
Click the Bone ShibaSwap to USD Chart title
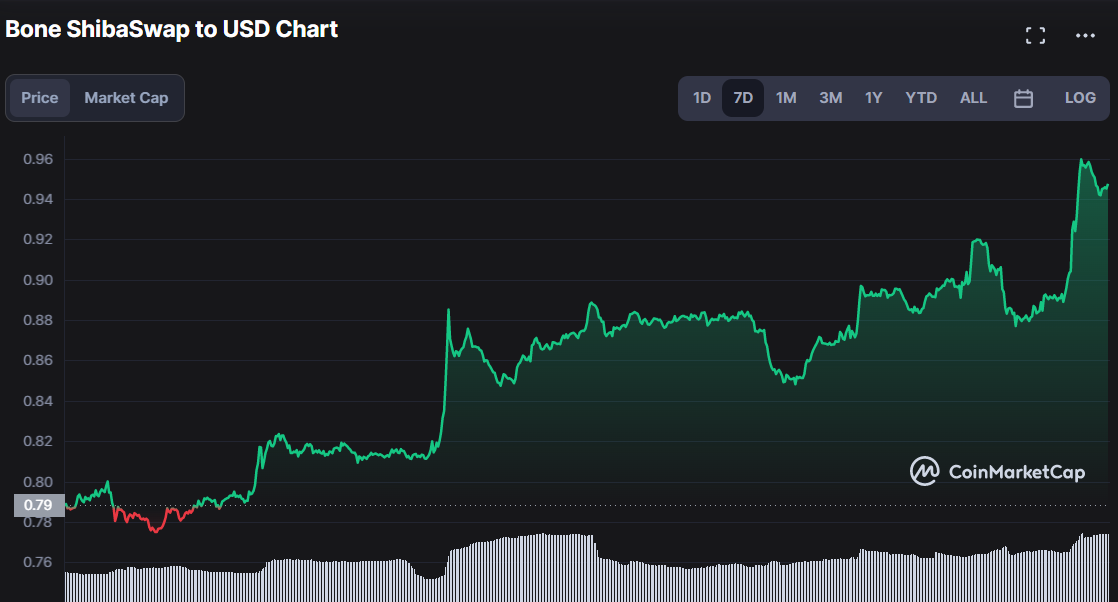tap(171, 29)
